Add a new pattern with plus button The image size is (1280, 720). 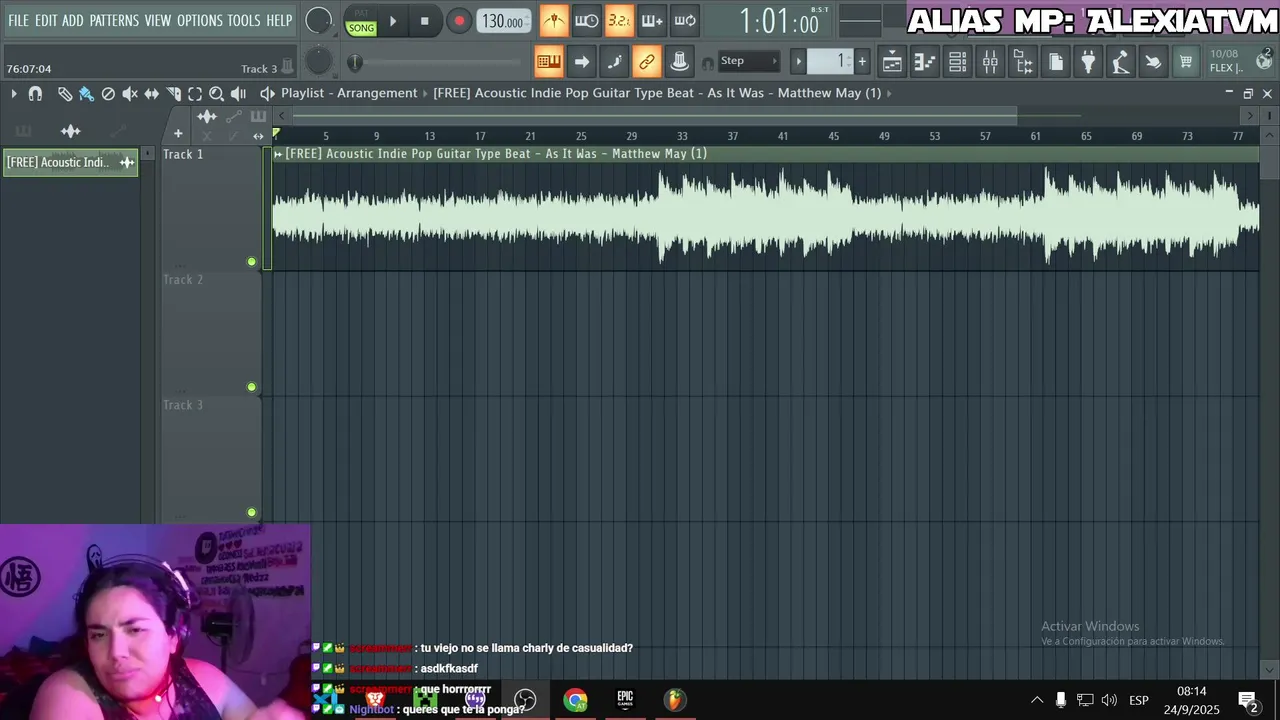[862, 62]
